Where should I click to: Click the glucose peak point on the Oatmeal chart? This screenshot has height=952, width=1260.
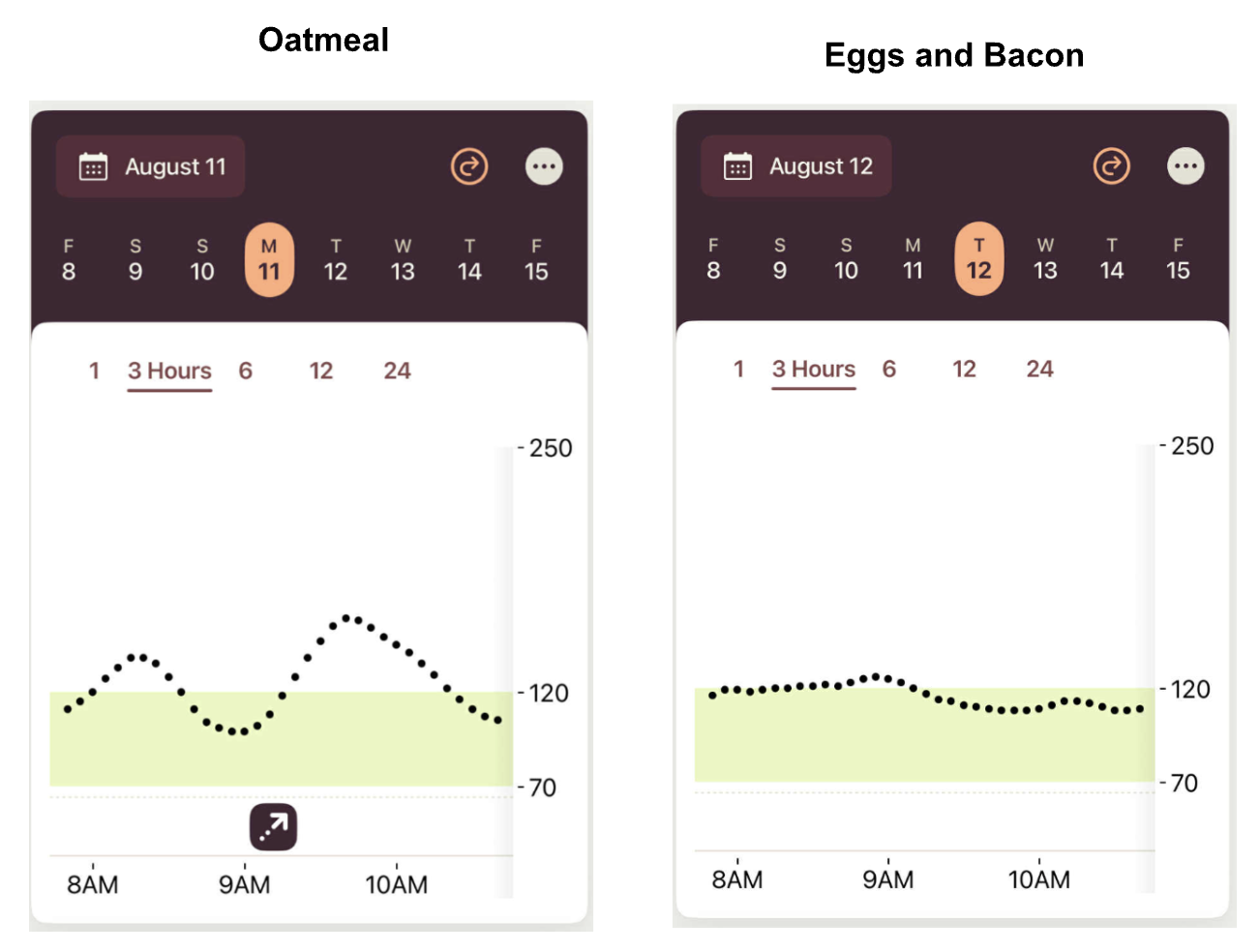click(347, 617)
